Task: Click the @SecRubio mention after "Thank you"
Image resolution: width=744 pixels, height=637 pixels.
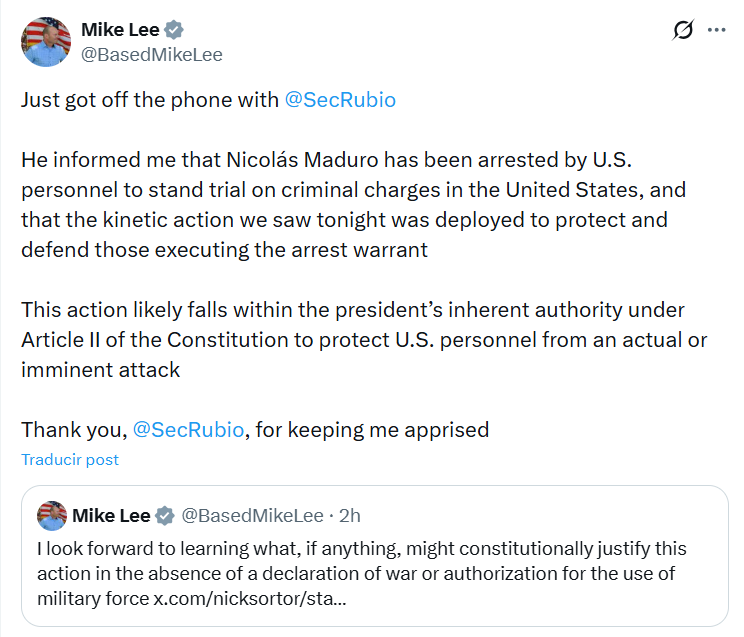Action: 188,430
